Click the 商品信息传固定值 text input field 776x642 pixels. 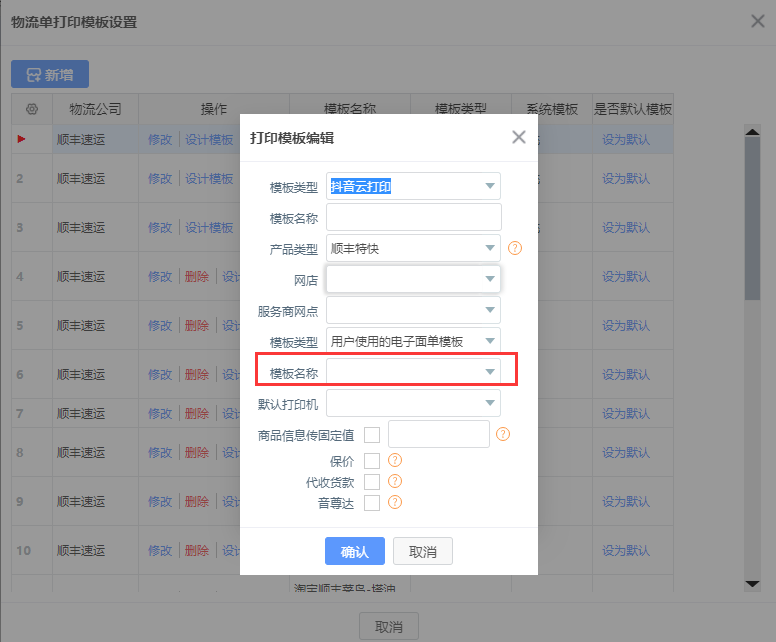tap(439, 434)
